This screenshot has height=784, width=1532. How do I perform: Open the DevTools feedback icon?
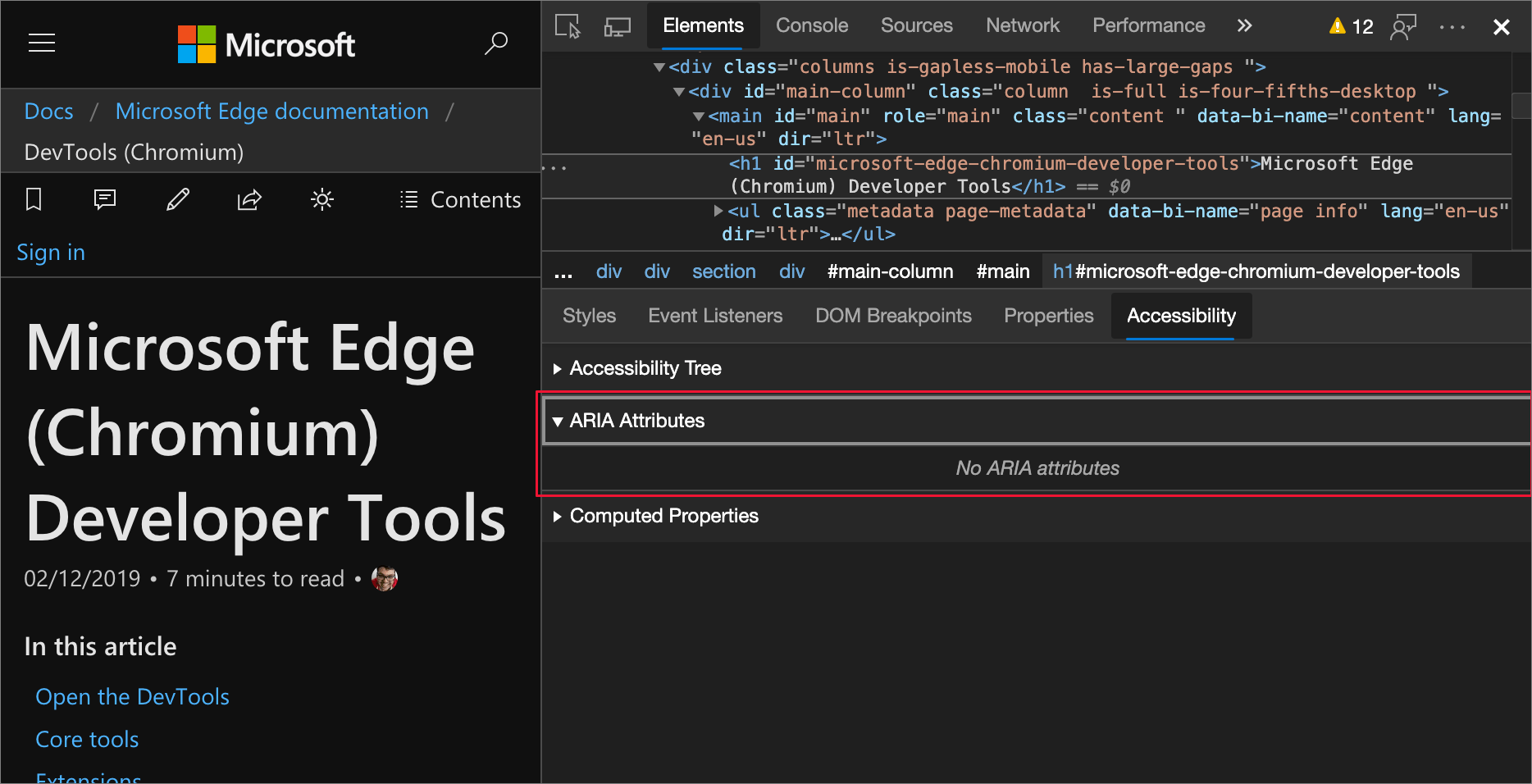(x=1404, y=26)
